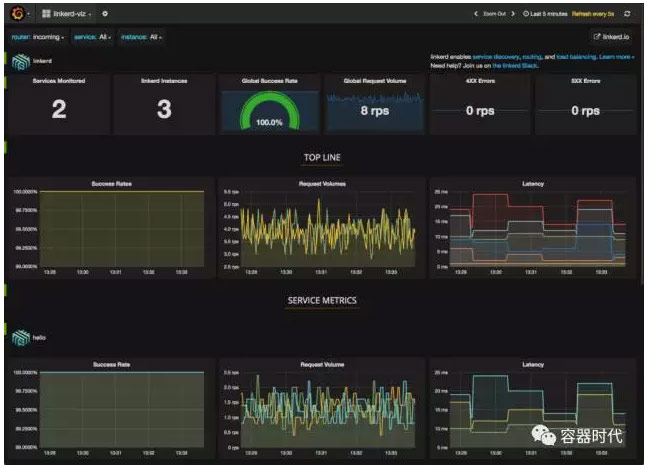Click the 100.0% success rate gauge
Screen dimensions: 650x469
click(x=269, y=111)
